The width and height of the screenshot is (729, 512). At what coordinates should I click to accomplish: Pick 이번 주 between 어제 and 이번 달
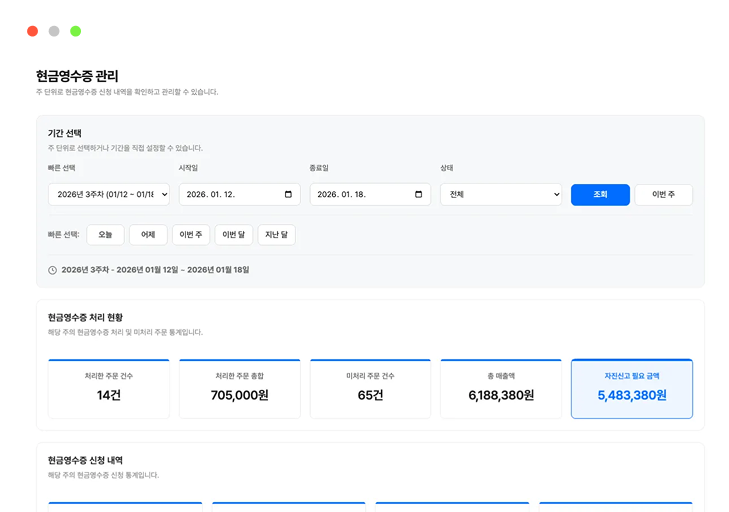(x=191, y=235)
